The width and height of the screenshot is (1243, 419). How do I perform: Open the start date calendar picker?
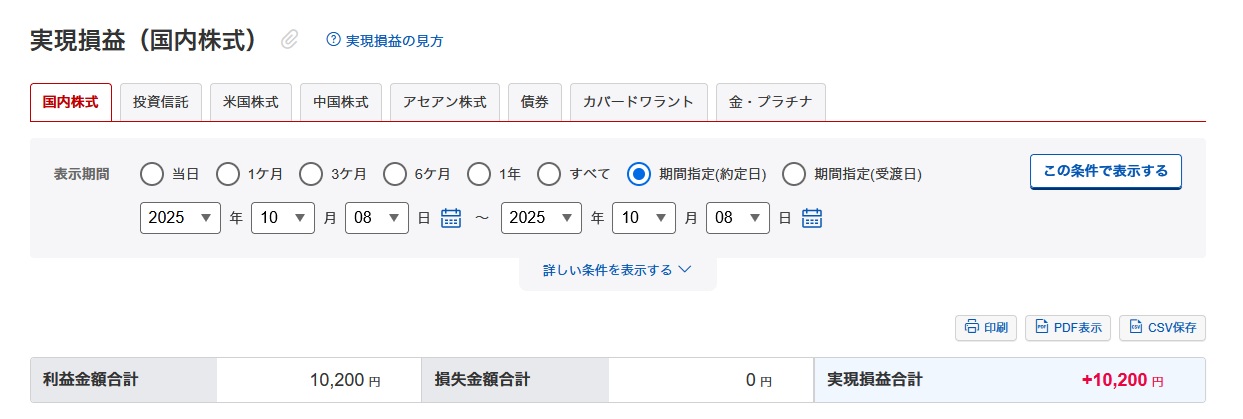tap(451, 218)
